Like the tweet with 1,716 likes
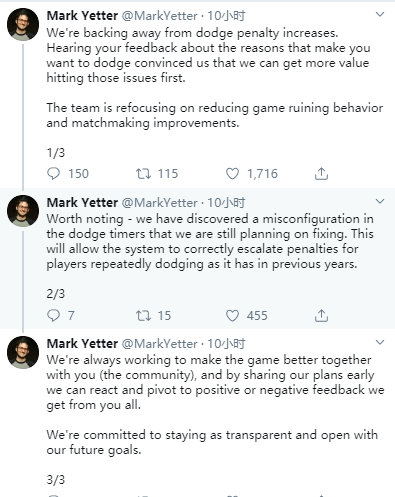Viewport: 395px width, 497px height. (x=232, y=174)
